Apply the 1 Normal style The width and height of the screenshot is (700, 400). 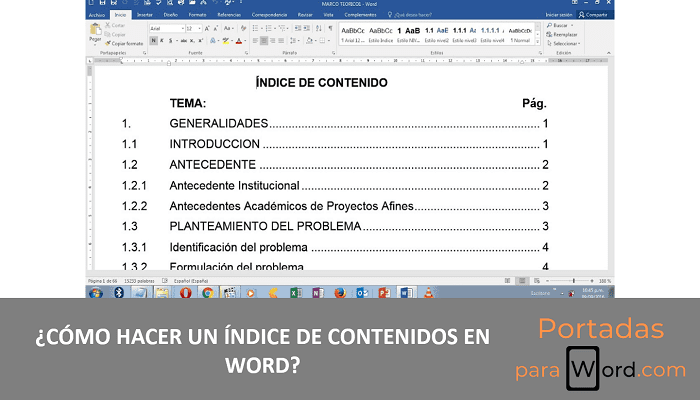tap(520, 35)
